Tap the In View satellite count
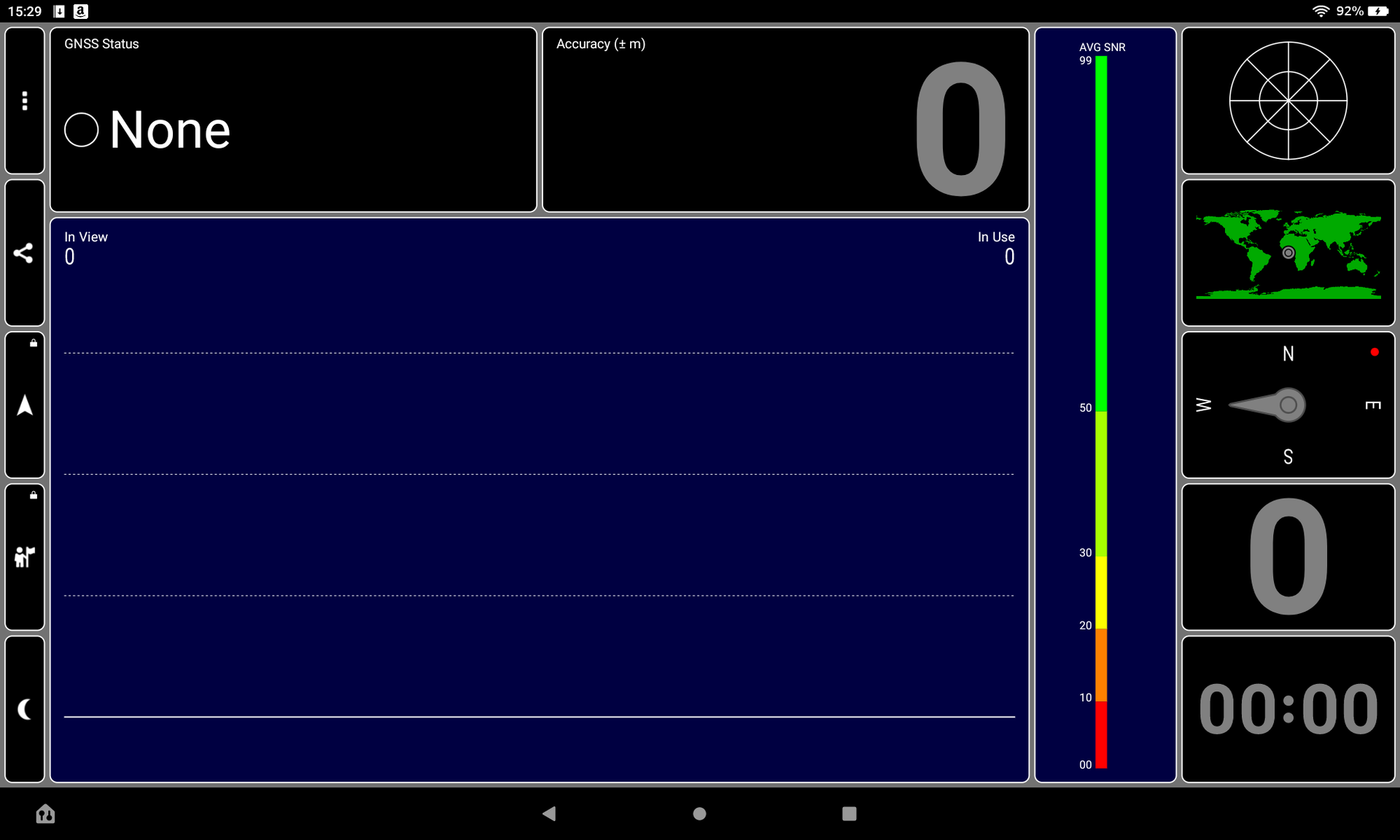Viewport: 1400px width, 840px height. coord(70,257)
